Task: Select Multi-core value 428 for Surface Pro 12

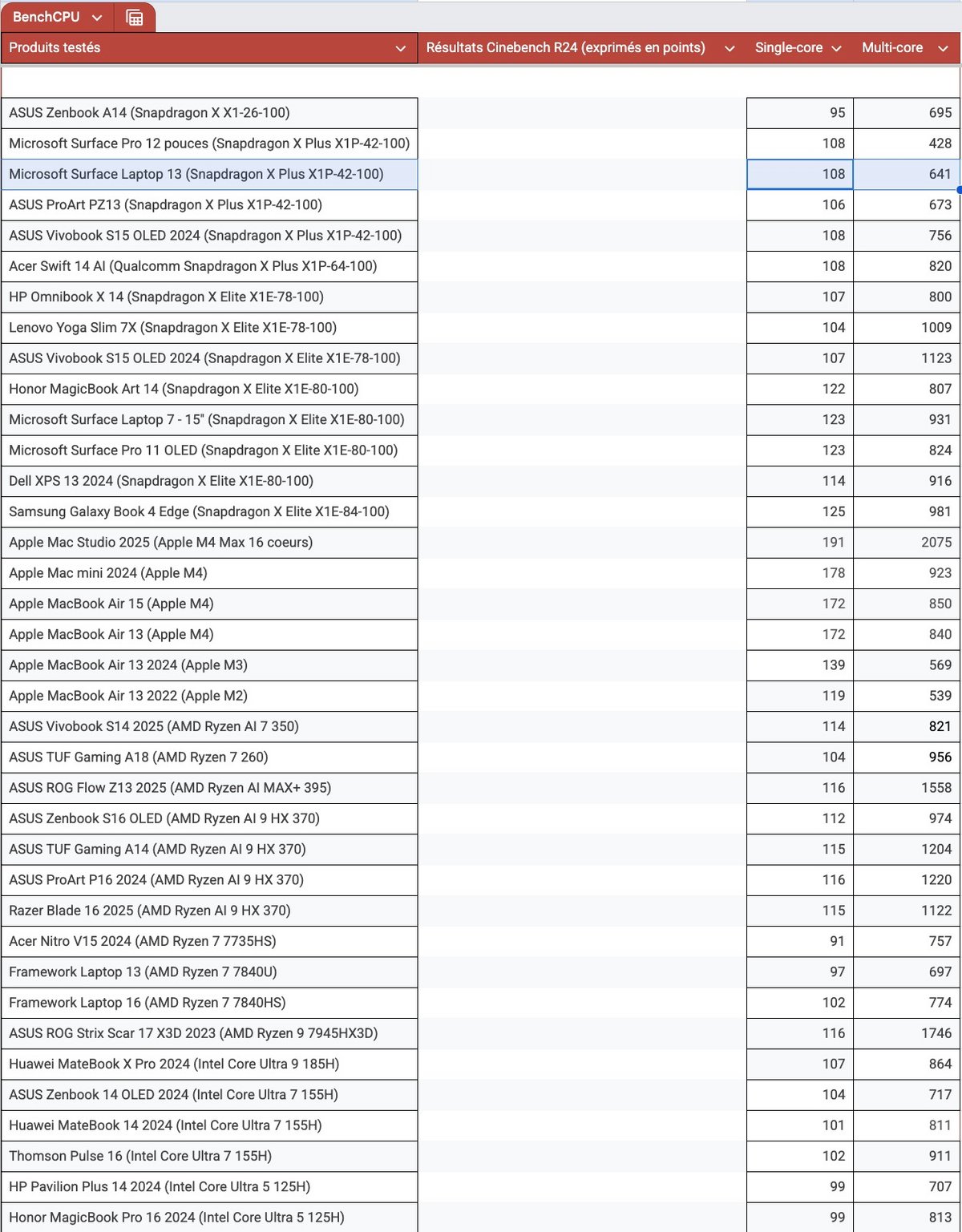Action: (x=907, y=143)
